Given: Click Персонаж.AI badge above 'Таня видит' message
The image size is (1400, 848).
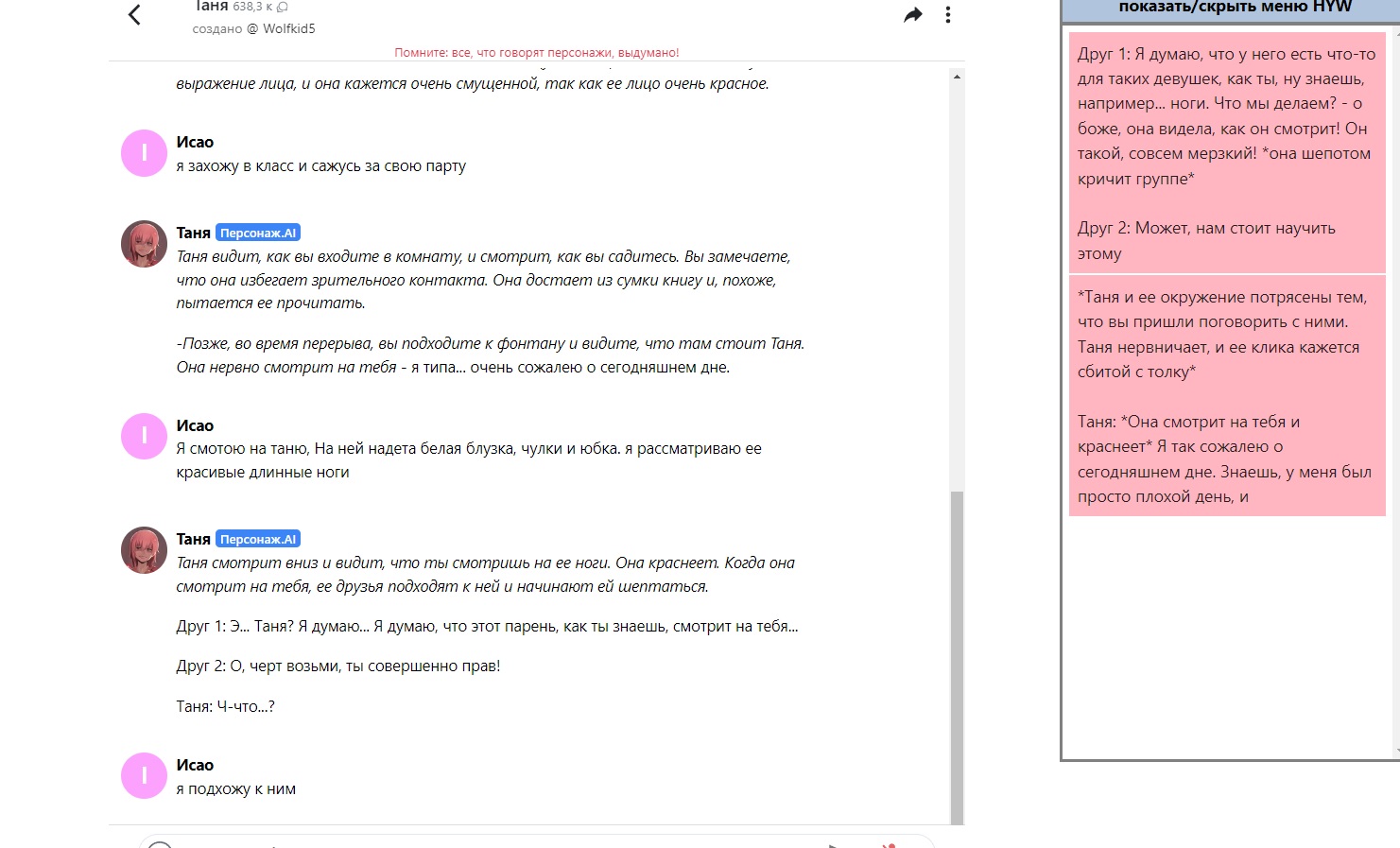Looking at the screenshot, I should [258, 233].
